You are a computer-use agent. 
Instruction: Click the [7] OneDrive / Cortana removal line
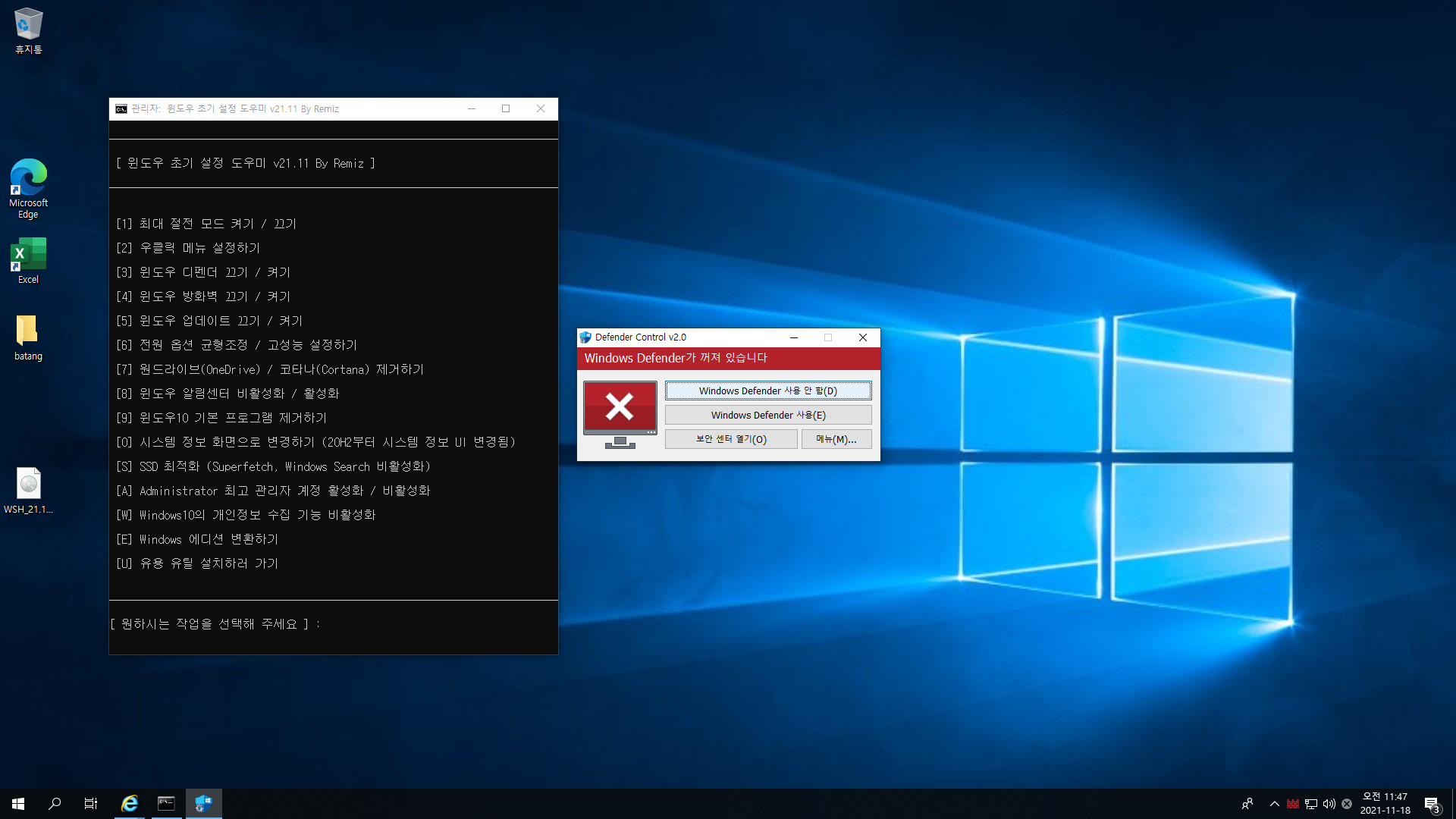(270, 369)
